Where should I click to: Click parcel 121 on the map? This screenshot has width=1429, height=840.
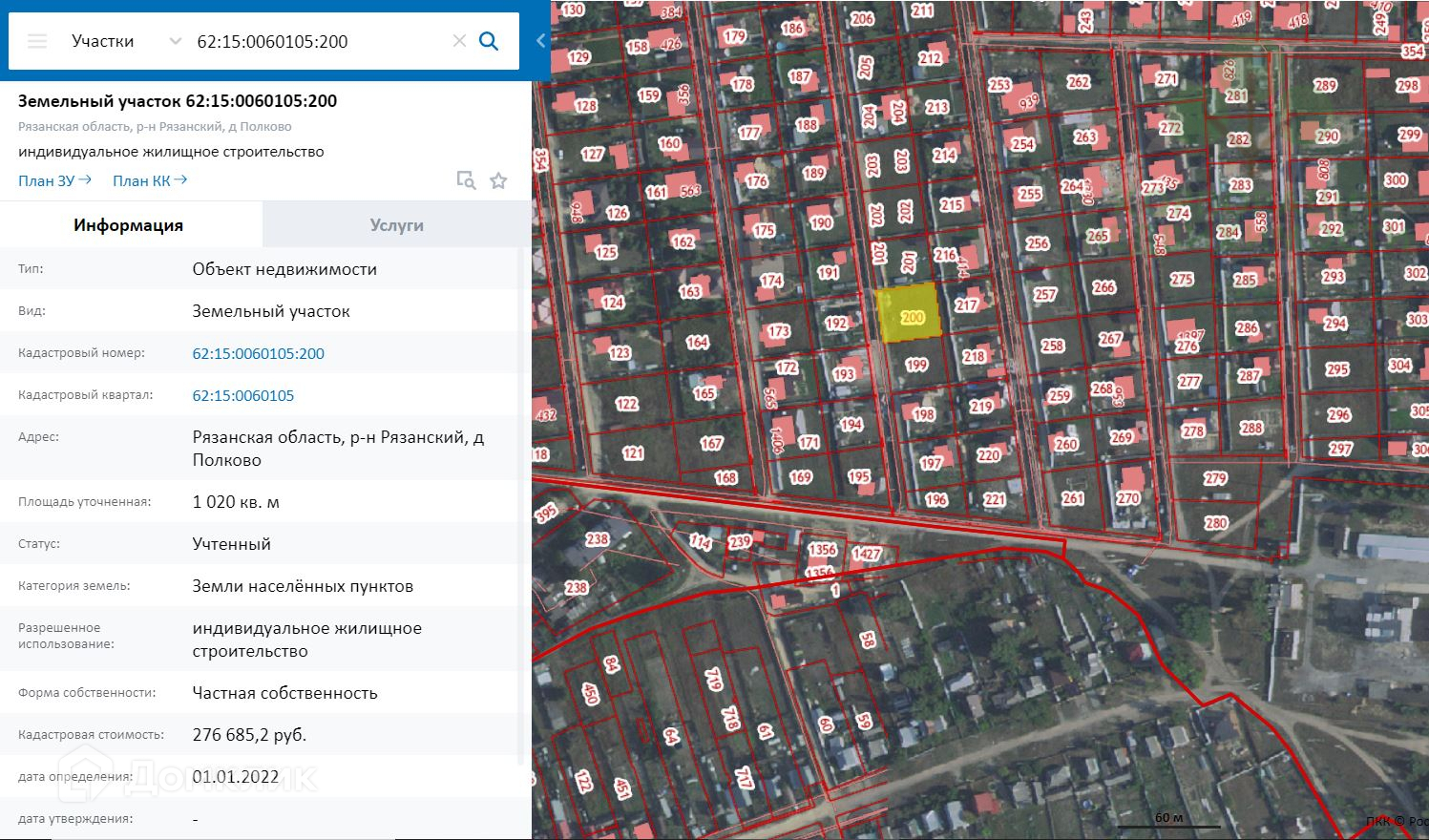click(x=633, y=453)
